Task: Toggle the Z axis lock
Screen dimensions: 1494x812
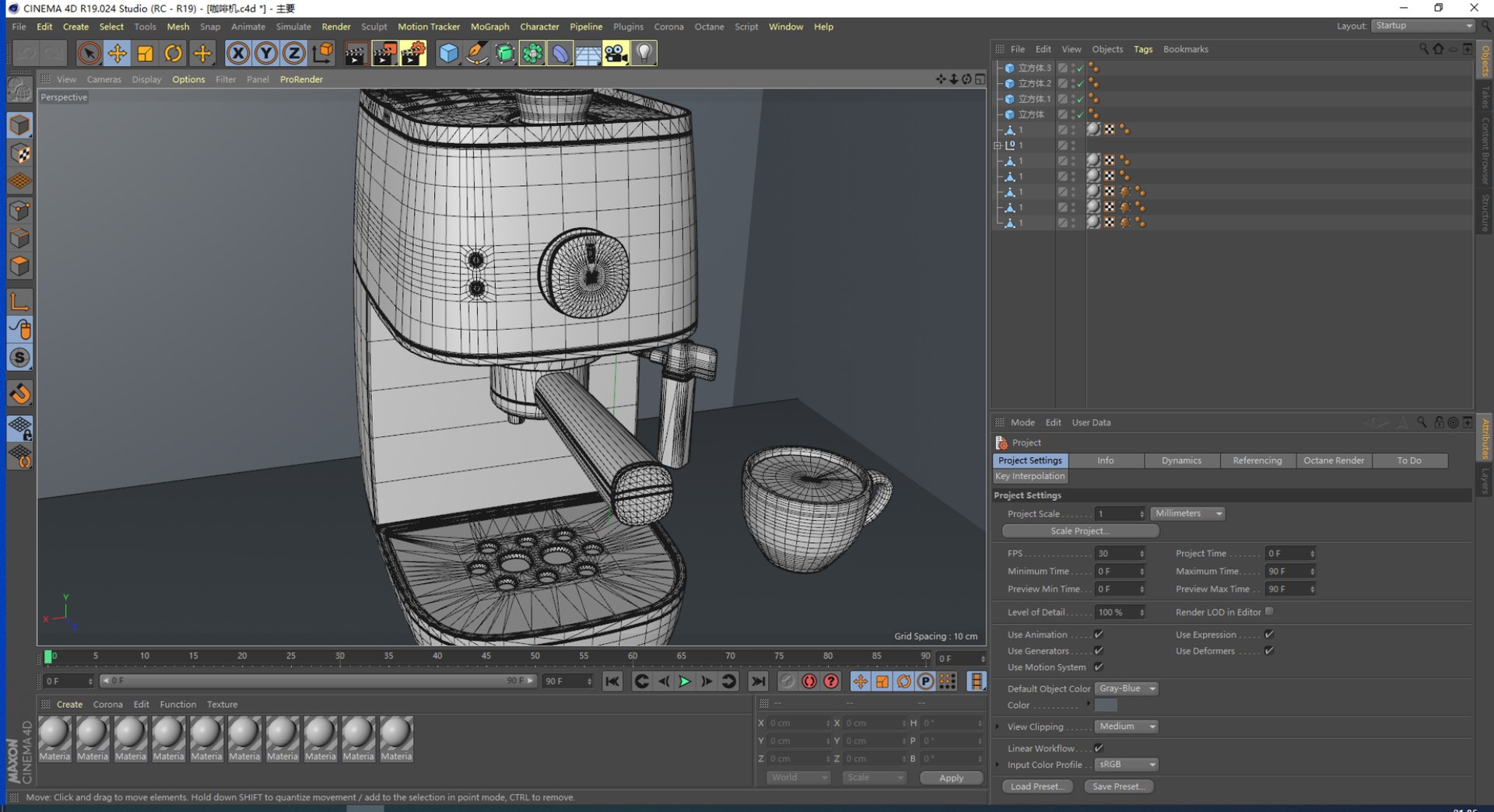Action: 293,53
